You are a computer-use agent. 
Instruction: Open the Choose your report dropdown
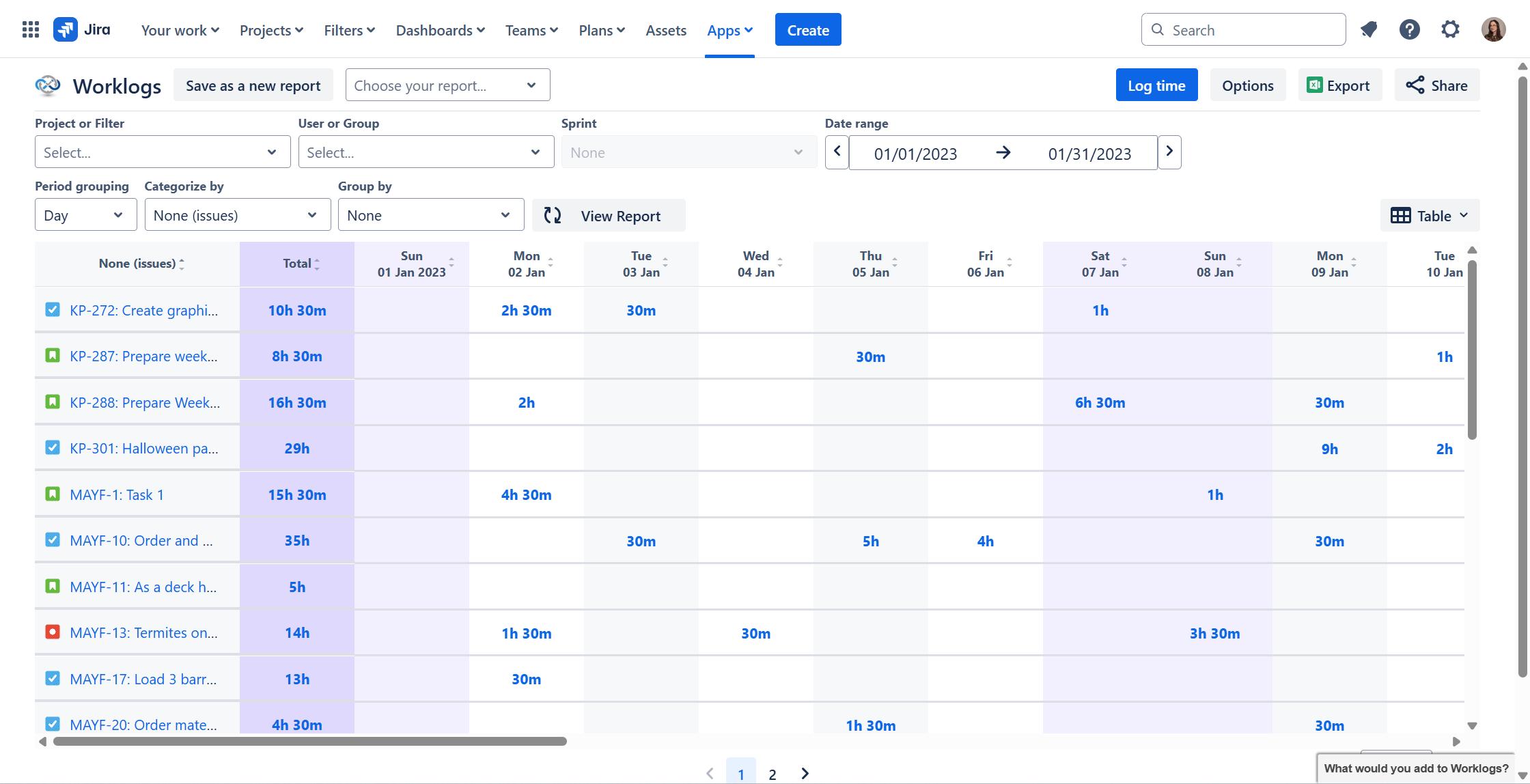pos(448,85)
